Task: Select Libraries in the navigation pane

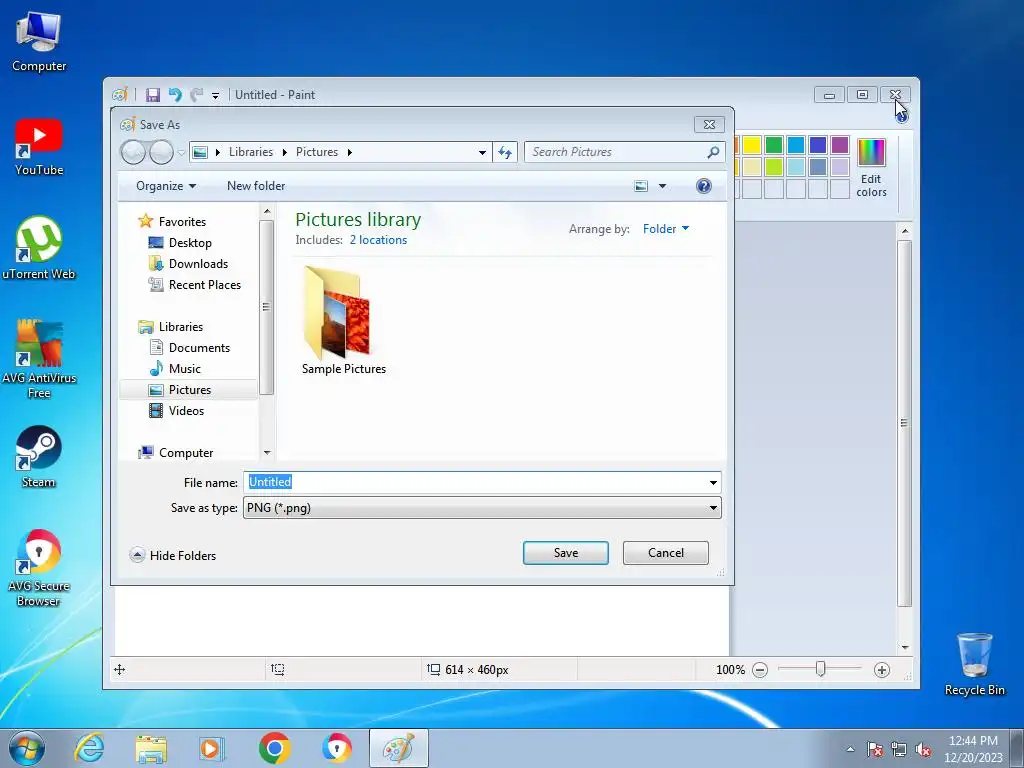Action: 180,327
